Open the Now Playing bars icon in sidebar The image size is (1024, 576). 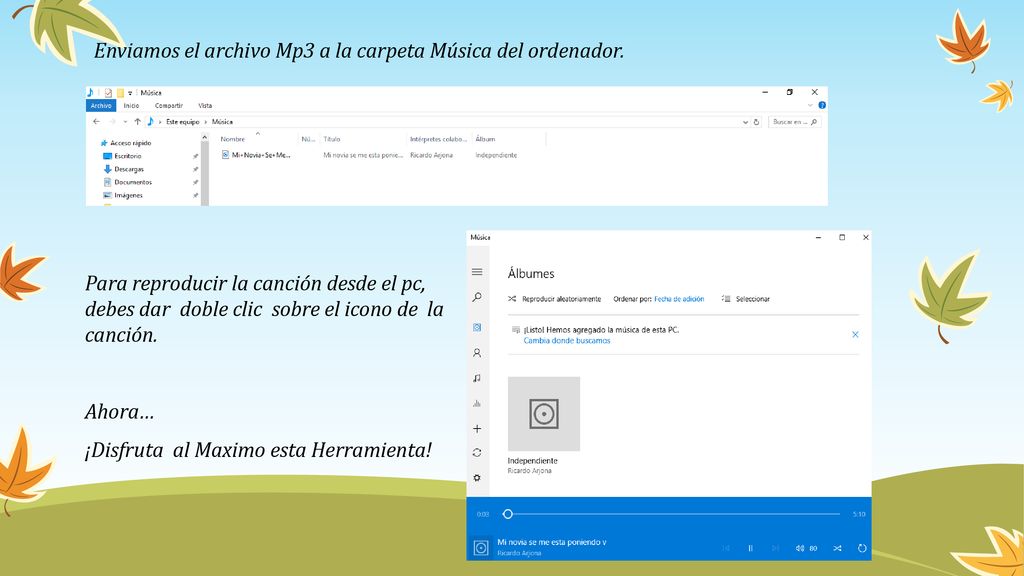[477, 404]
